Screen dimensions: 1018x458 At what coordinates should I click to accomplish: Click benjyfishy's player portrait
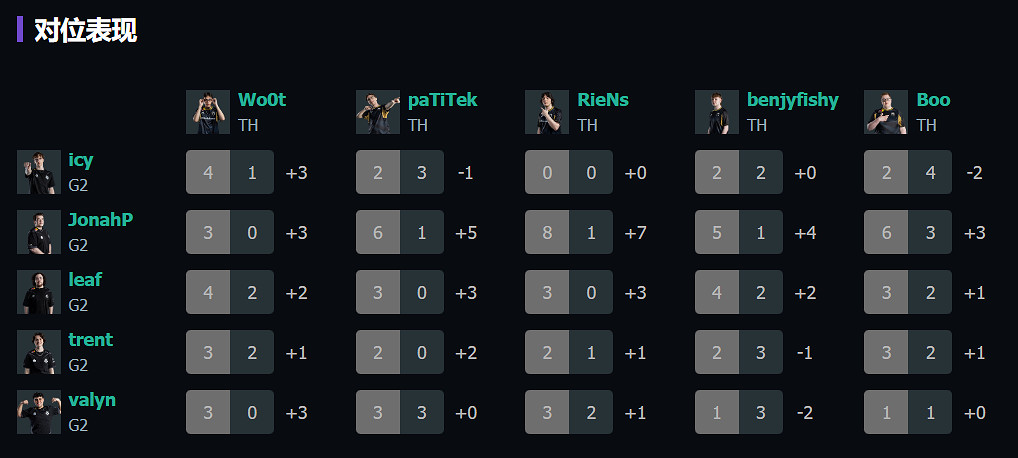717,112
